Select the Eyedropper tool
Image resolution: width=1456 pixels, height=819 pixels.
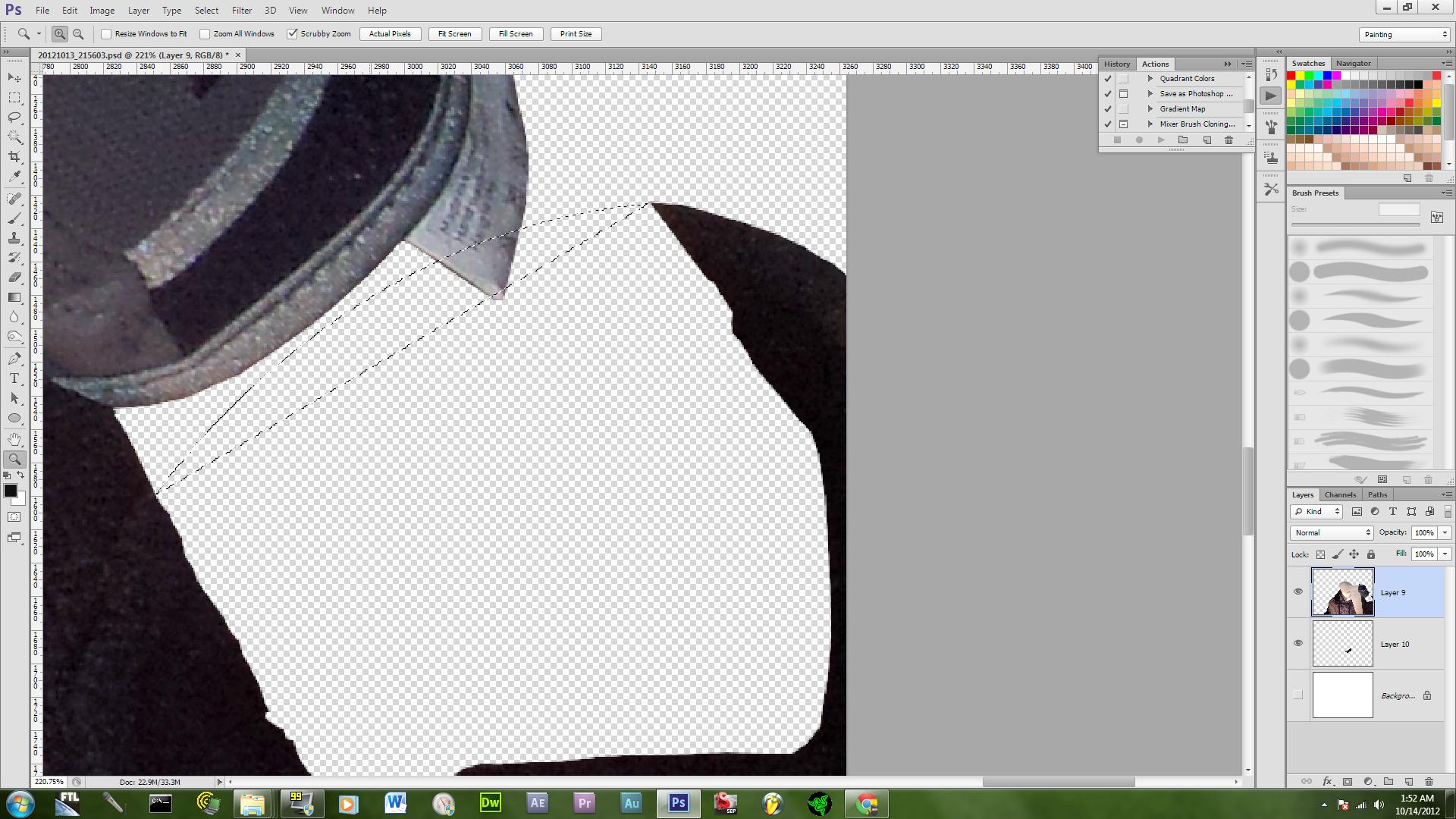[x=14, y=177]
